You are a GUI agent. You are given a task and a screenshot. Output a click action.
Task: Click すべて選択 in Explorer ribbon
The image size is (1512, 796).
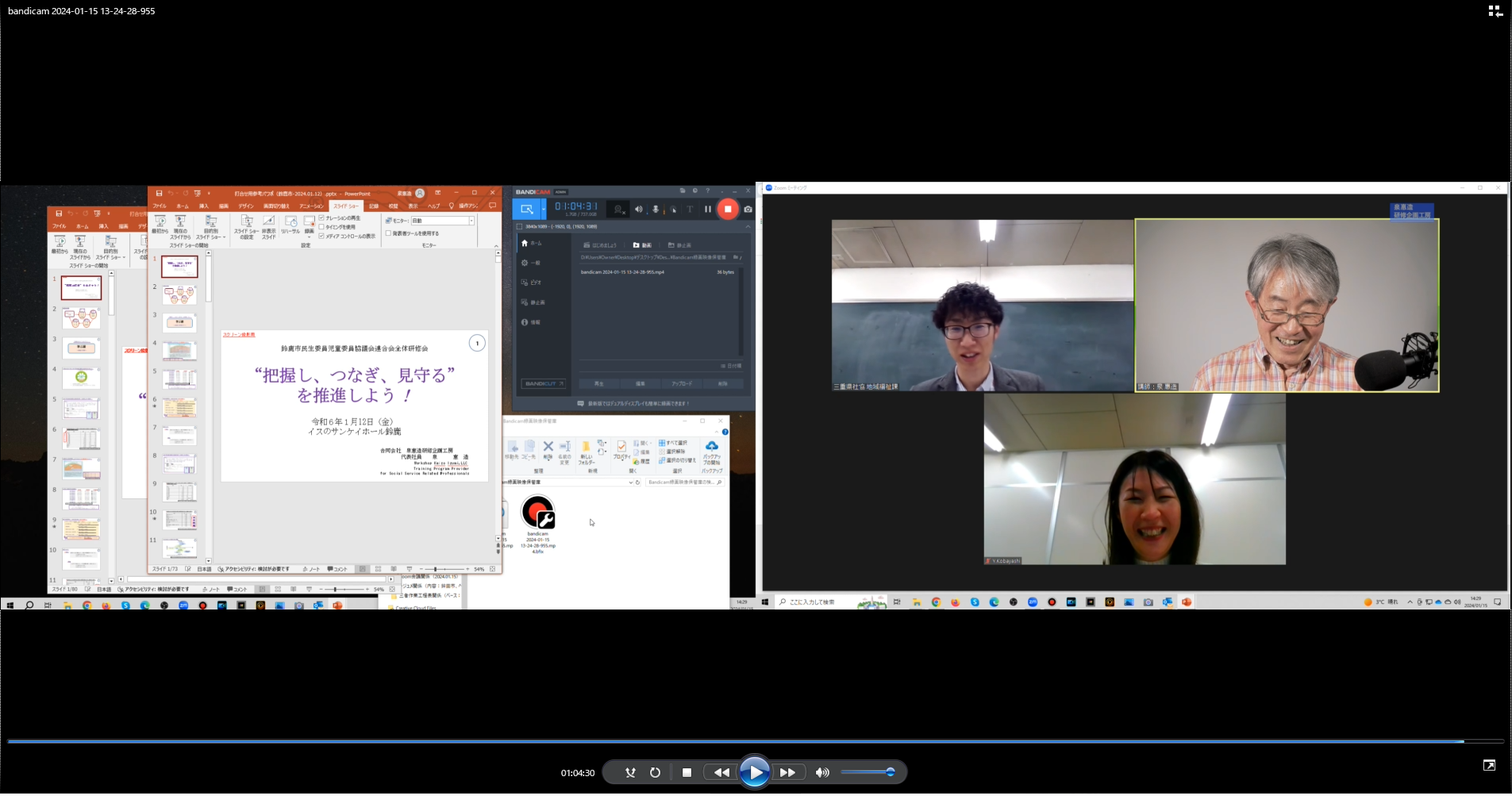(x=673, y=443)
